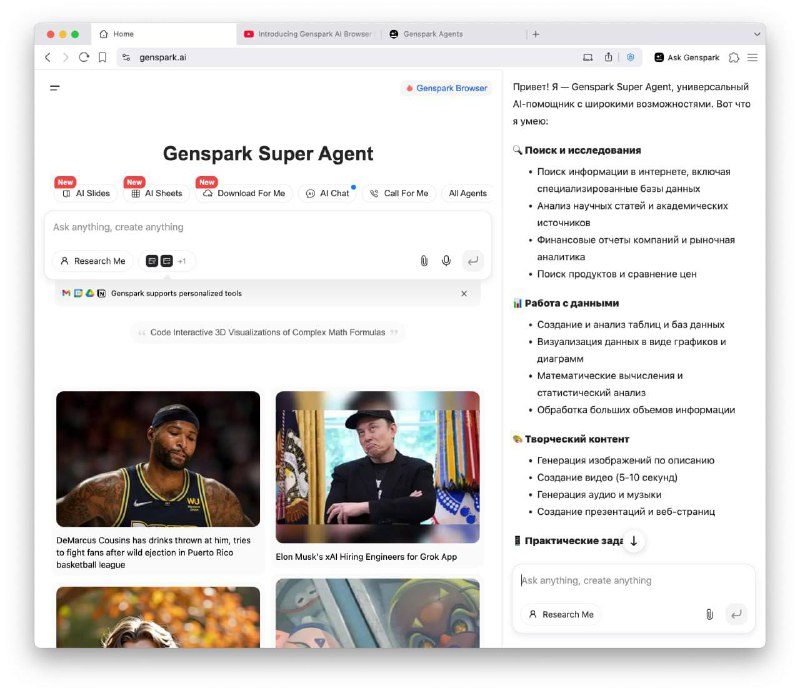Image resolution: width=800 pixels, height=693 pixels.
Task: Open the Genspark Browser link
Action: 447,88
